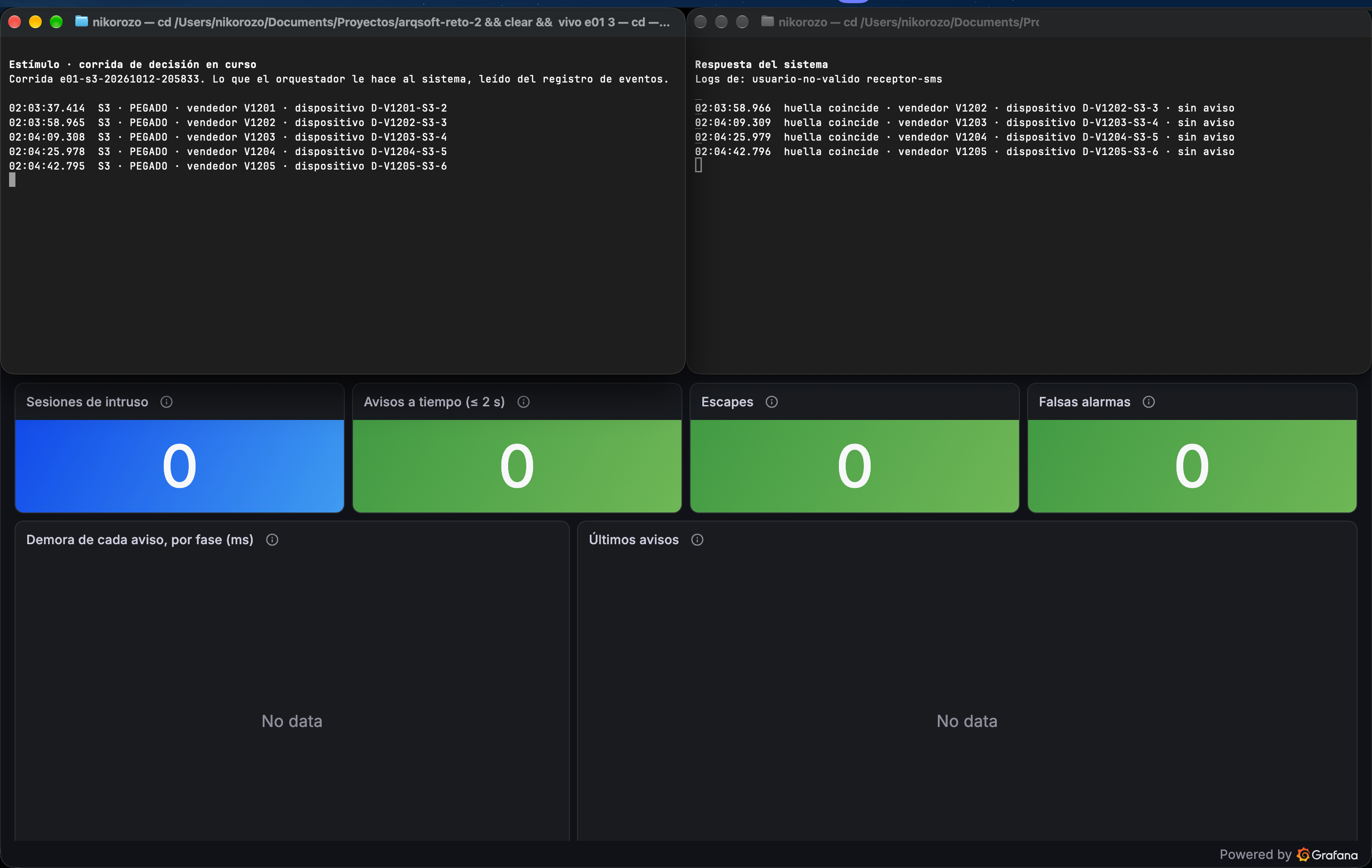Click the Estímulo corrida de decisión heading

click(132, 64)
